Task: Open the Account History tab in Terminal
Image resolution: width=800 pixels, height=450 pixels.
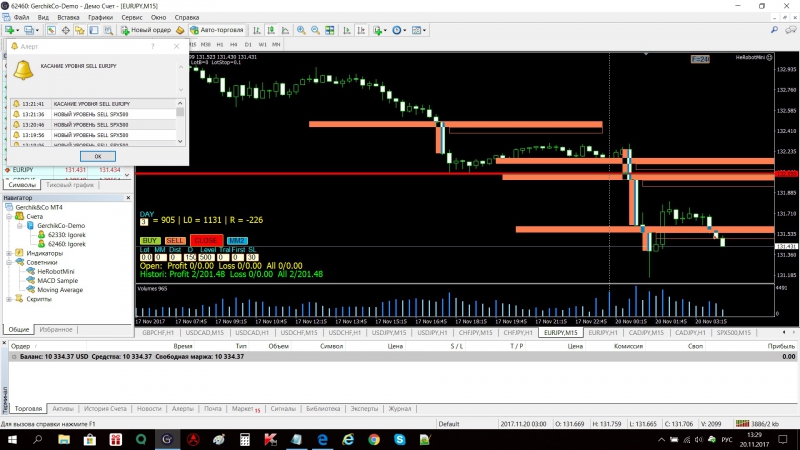Action: [x=105, y=409]
